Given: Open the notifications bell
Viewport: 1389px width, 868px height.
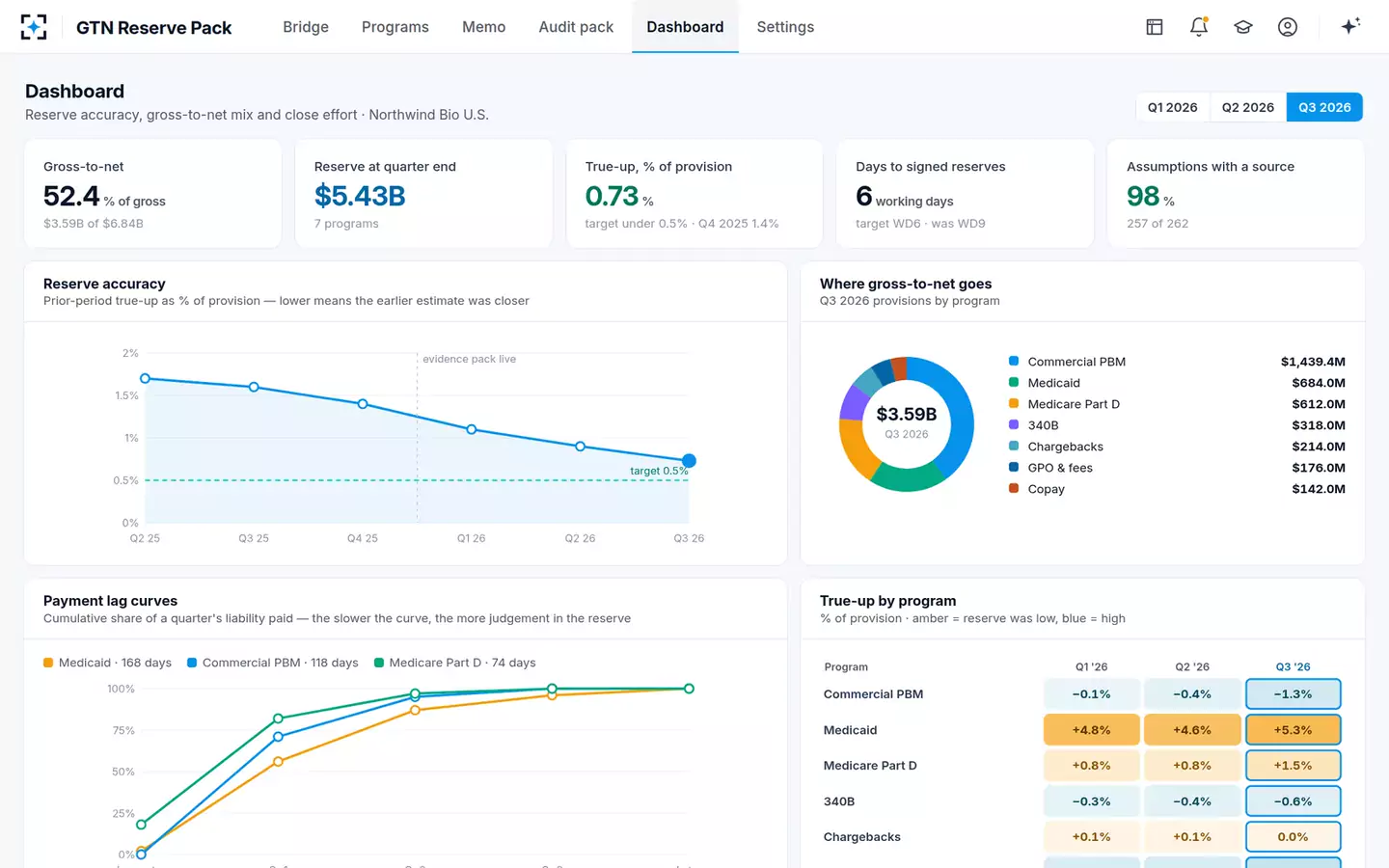Looking at the screenshot, I should click(x=1199, y=27).
